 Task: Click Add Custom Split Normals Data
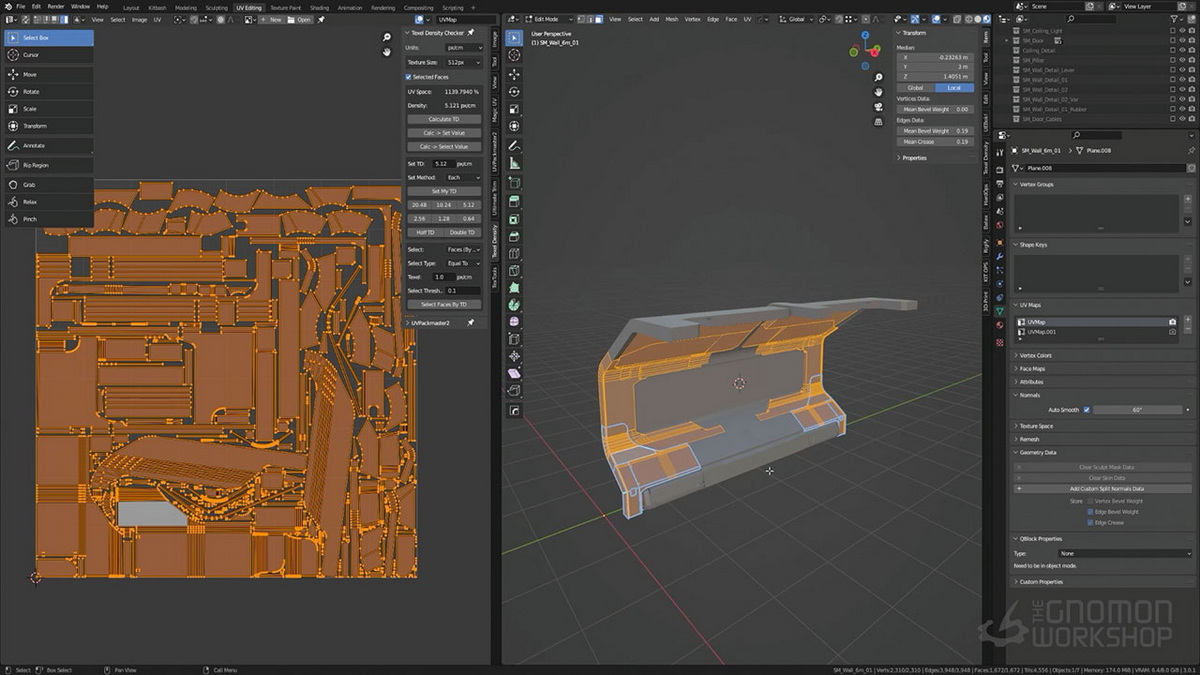point(1105,489)
